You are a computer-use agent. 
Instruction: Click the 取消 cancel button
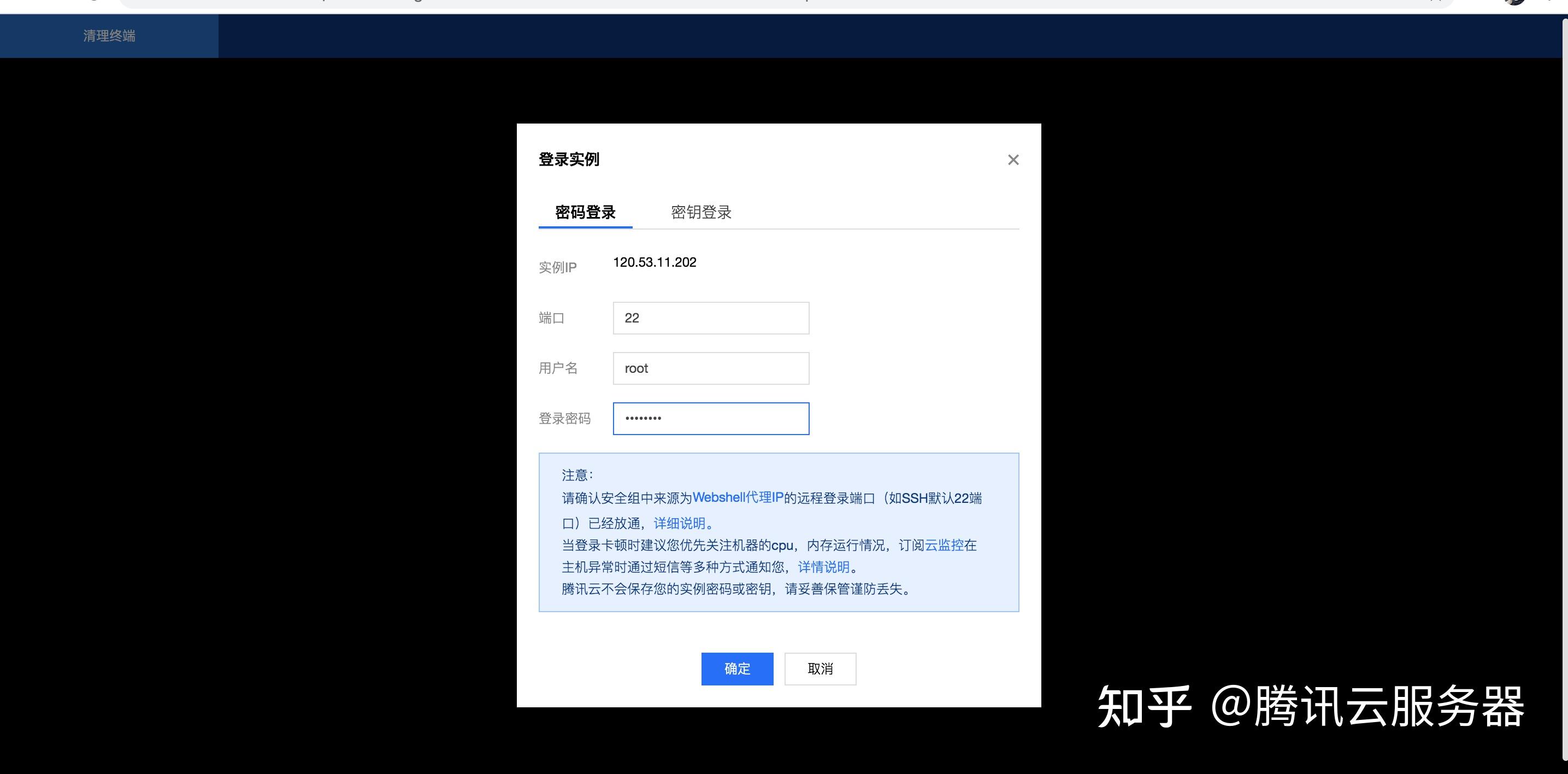[820, 669]
